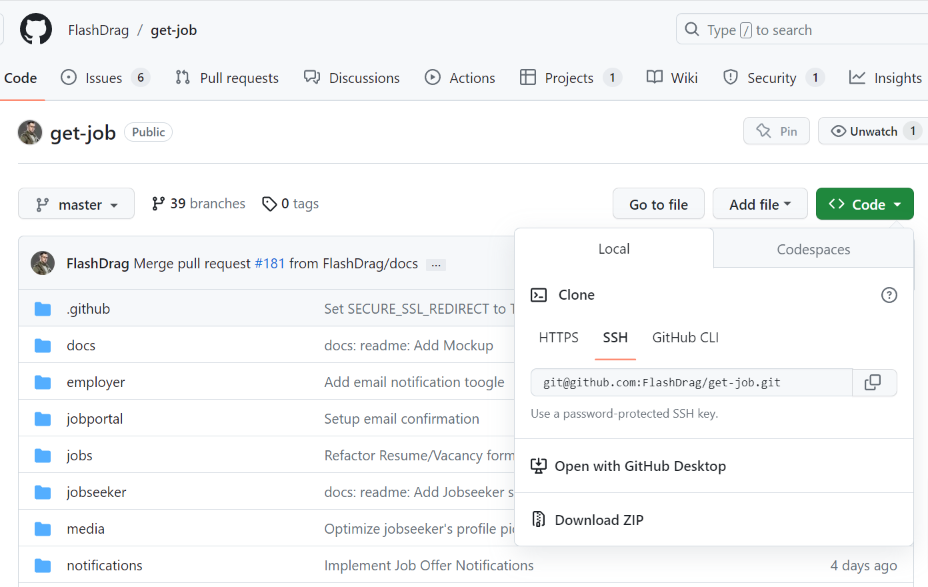Open the docs folder

click(81, 346)
